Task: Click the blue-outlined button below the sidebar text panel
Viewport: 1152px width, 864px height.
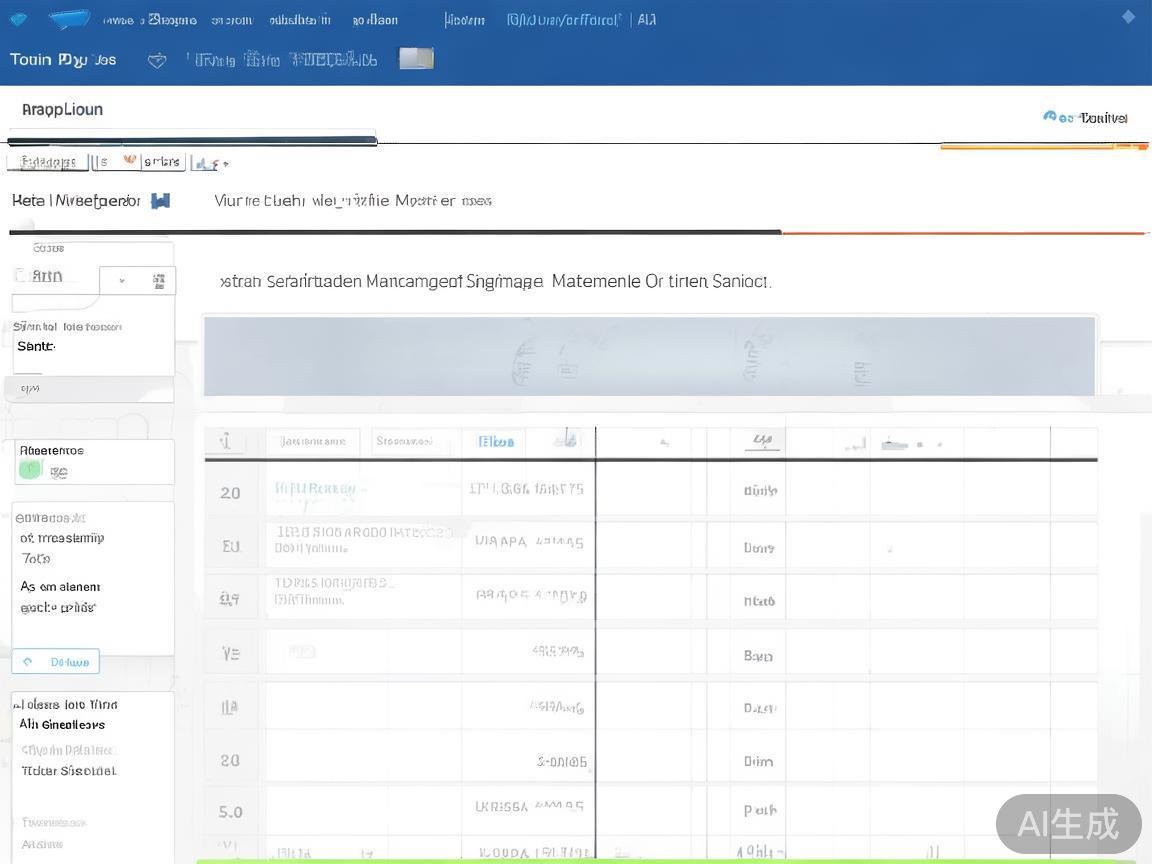Action: coord(56,661)
